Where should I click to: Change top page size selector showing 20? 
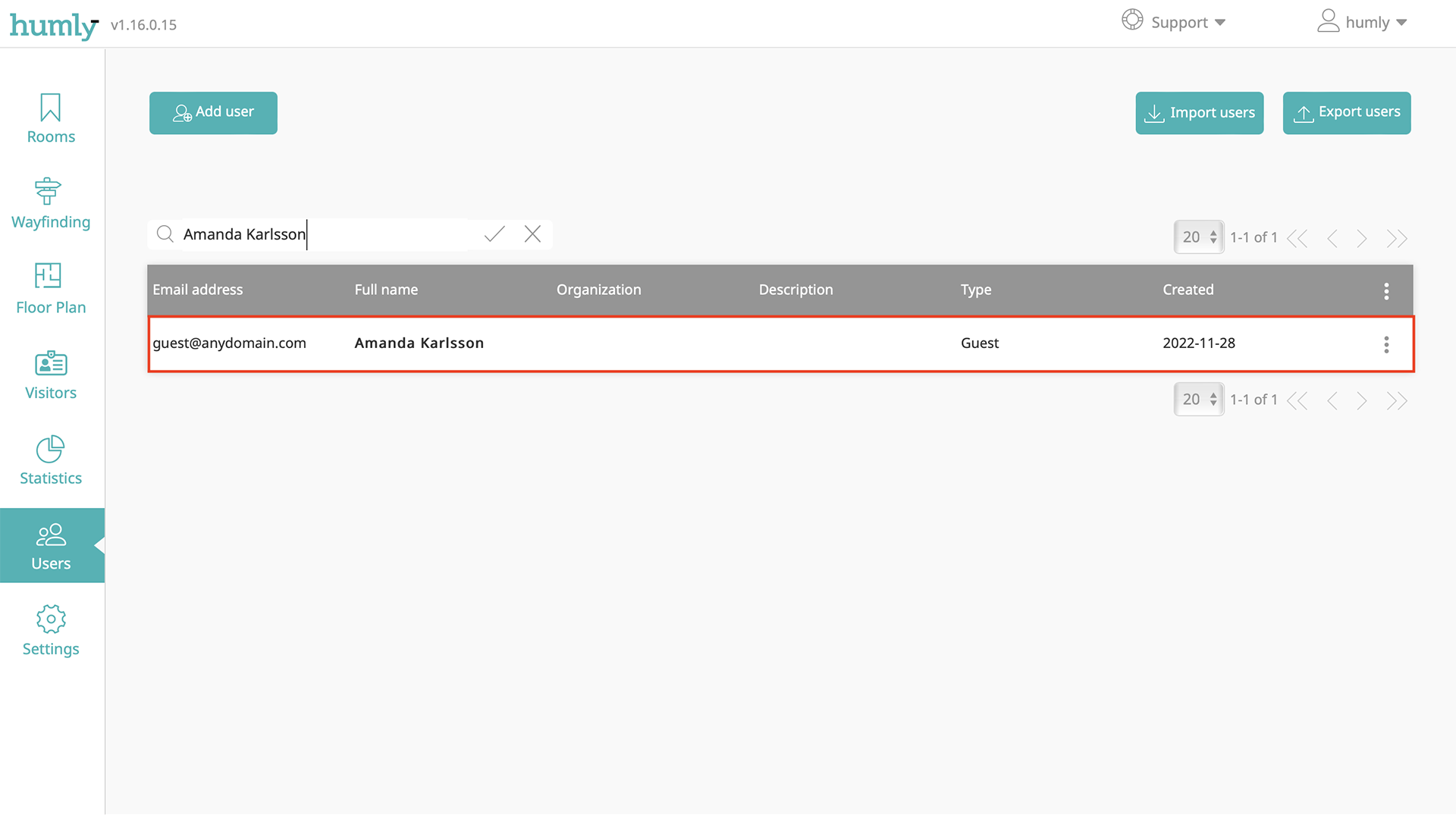pos(1199,237)
